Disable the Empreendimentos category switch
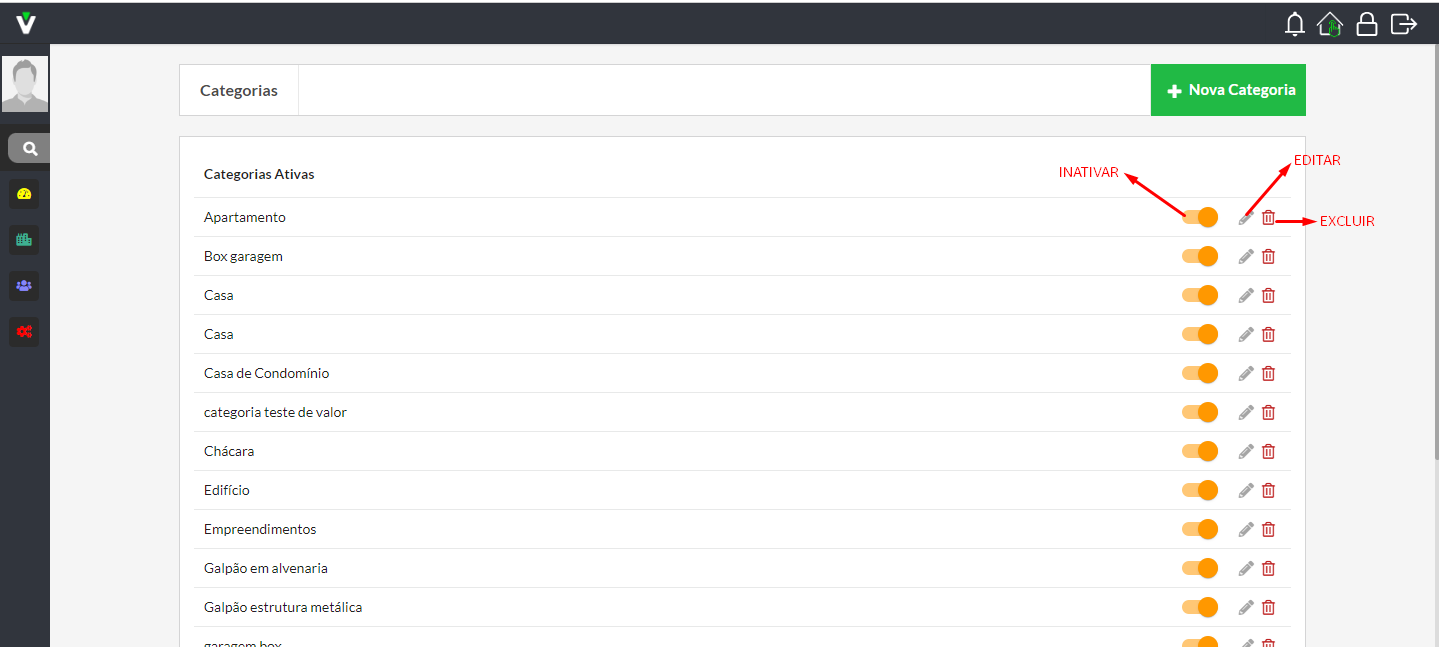Screen dimensions: 1439x647 coord(1200,530)
